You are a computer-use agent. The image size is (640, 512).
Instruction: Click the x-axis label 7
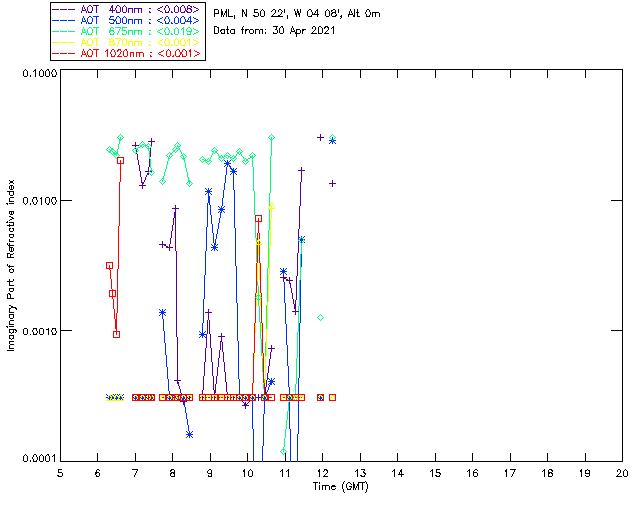tap(135, 473)
